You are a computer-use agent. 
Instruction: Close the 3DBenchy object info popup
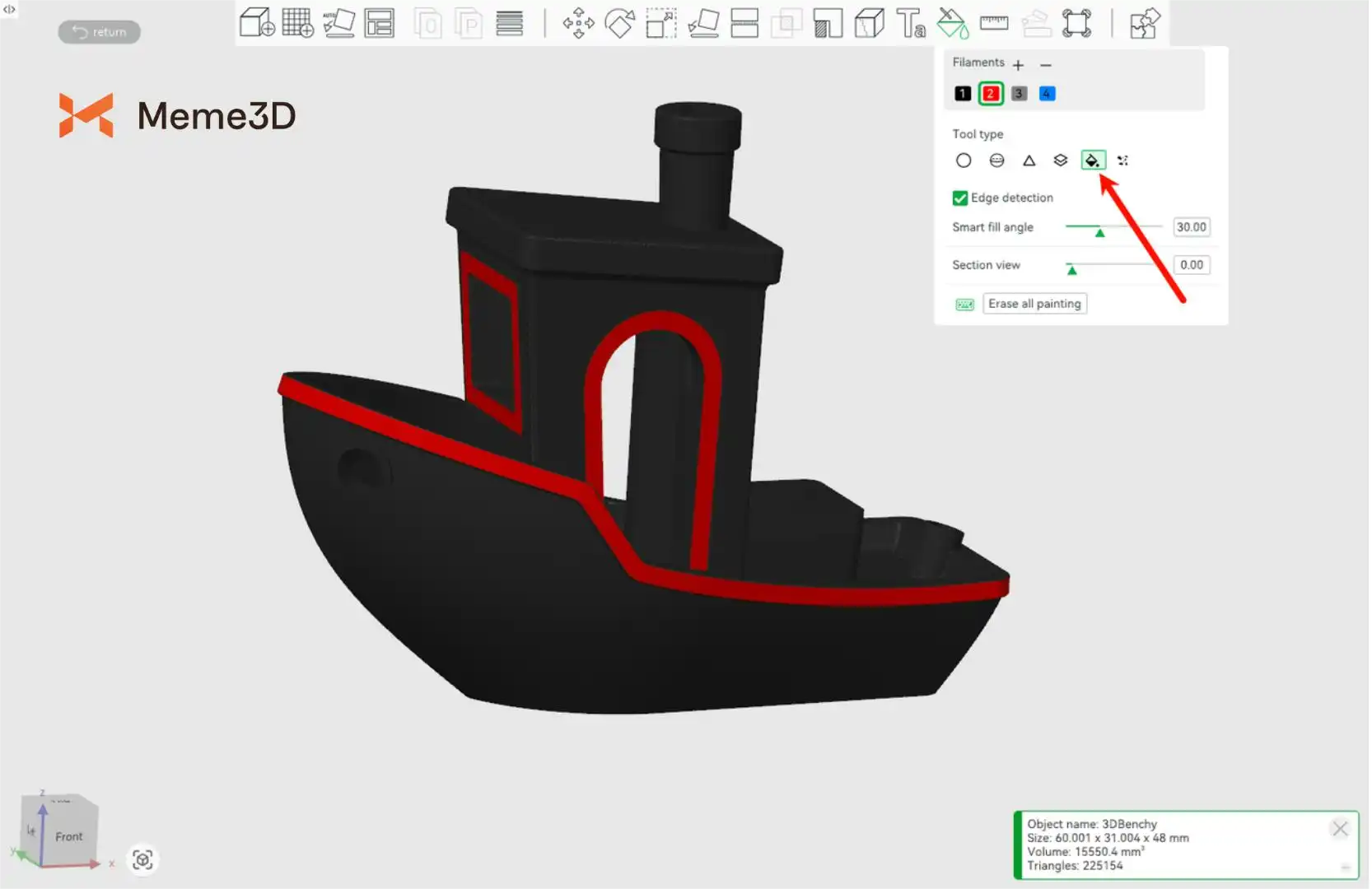(1340, 829)
